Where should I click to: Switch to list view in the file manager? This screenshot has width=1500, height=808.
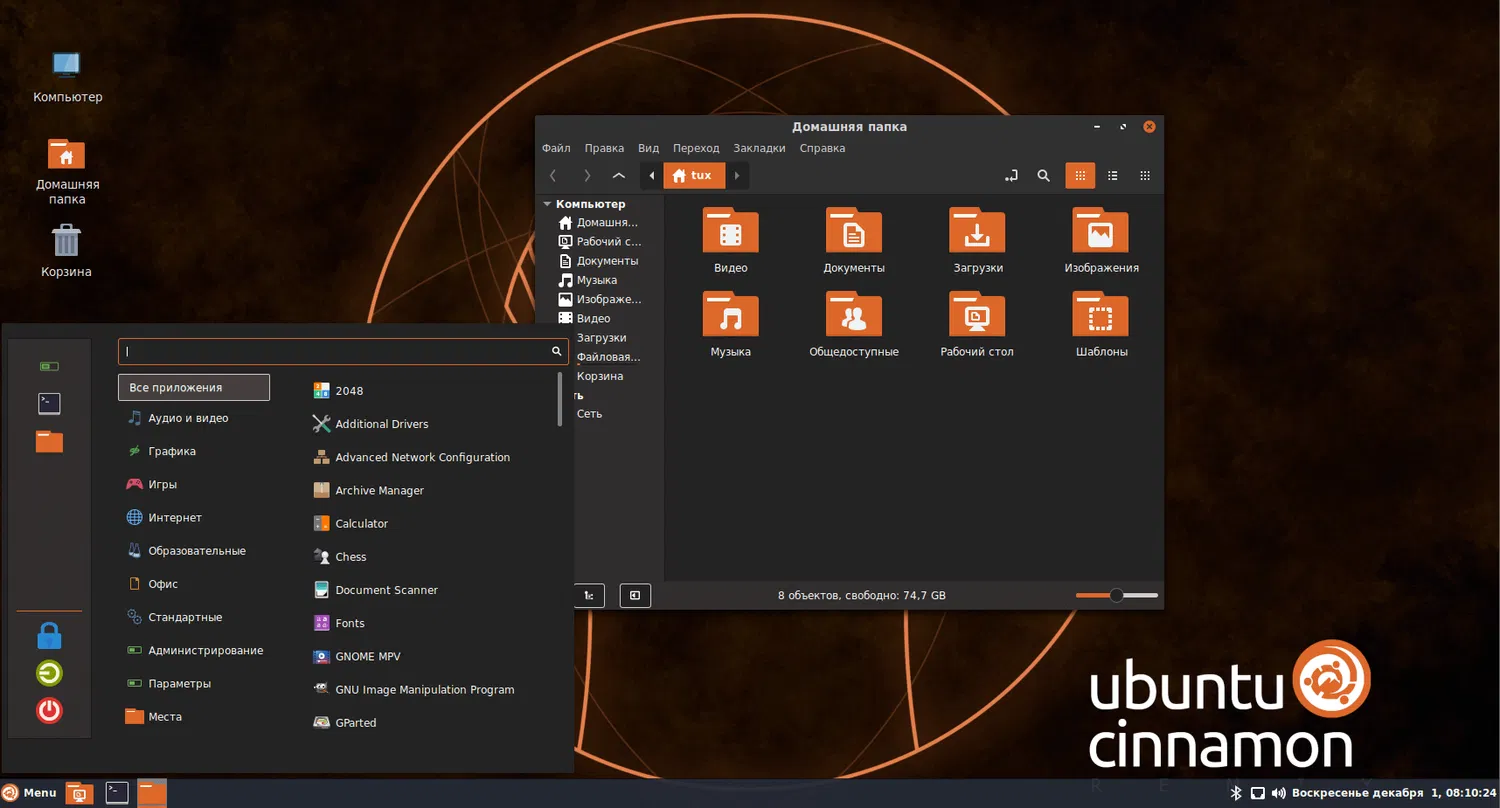[1112, 176]
